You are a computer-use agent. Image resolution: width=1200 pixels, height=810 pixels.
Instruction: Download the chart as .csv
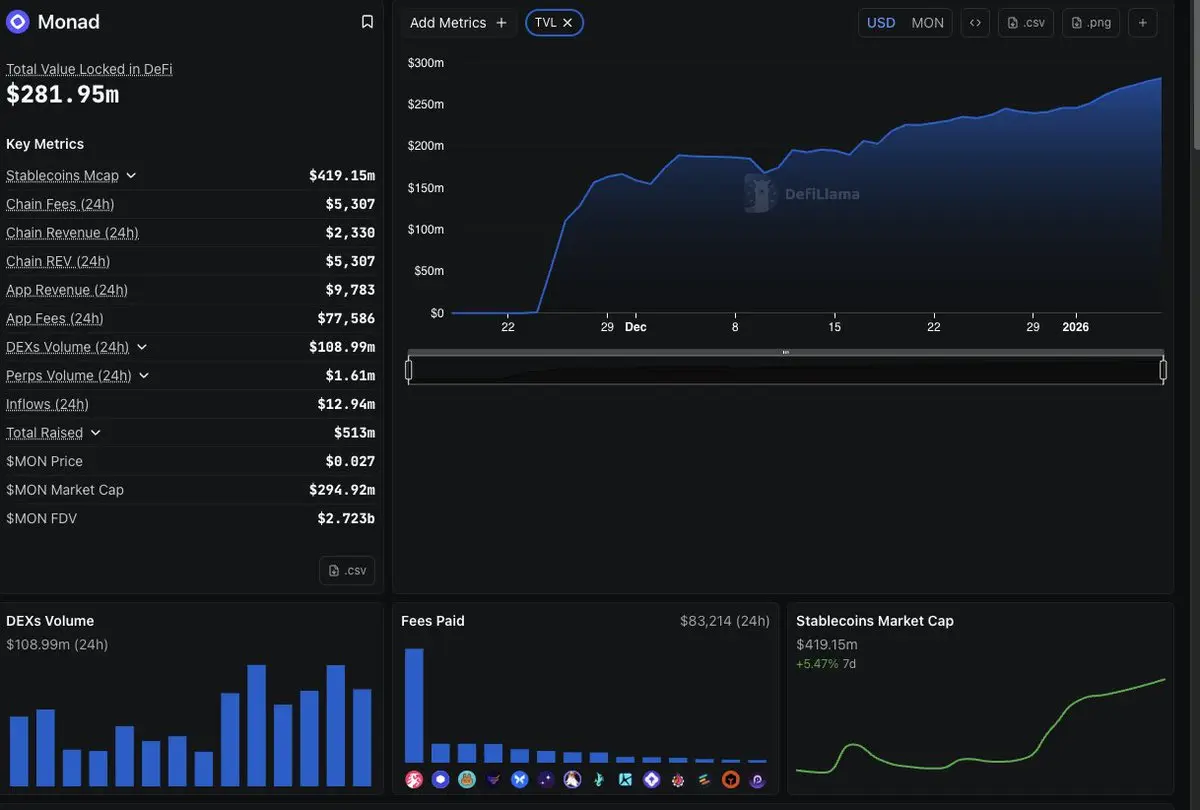[1026, 23]
